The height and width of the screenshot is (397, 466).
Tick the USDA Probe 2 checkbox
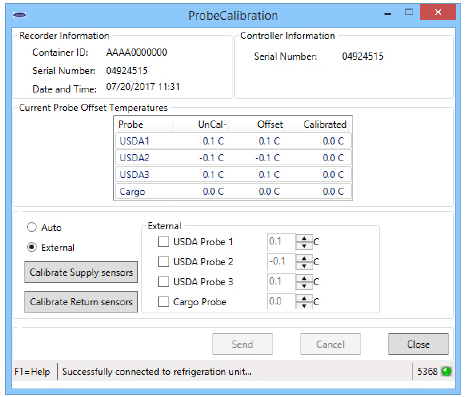[163, 261]
